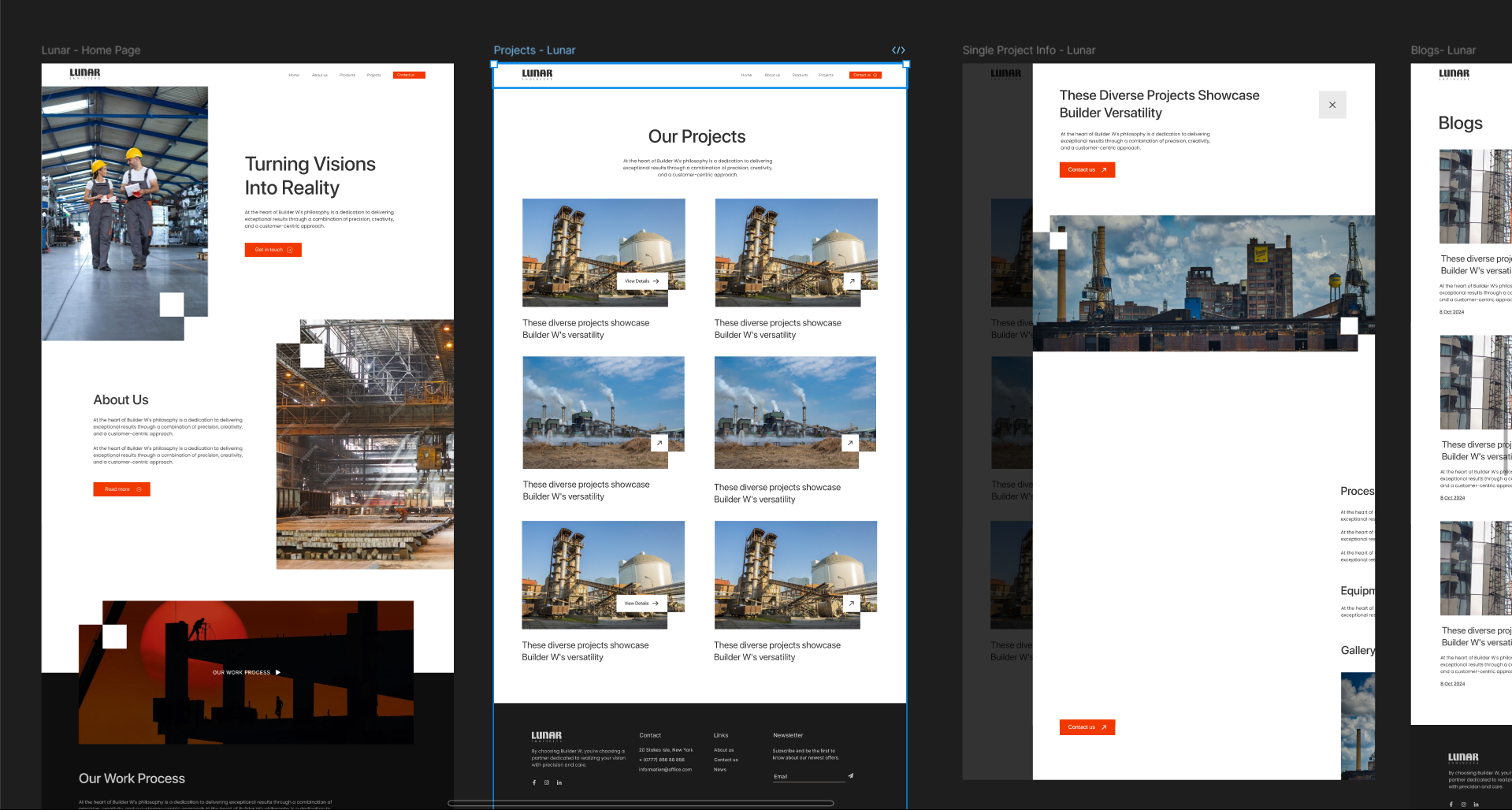Viewport: 1512px width, 810px height.
Task: Click the Read more button in About Us
Action: 121,489
